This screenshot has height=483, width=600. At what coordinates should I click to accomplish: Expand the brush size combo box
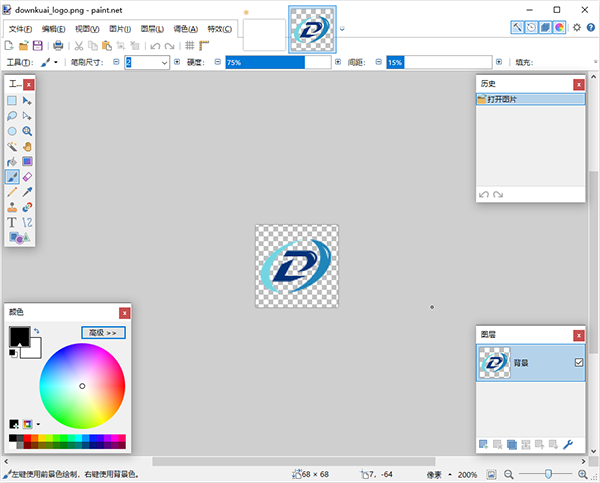pos(164,62)
